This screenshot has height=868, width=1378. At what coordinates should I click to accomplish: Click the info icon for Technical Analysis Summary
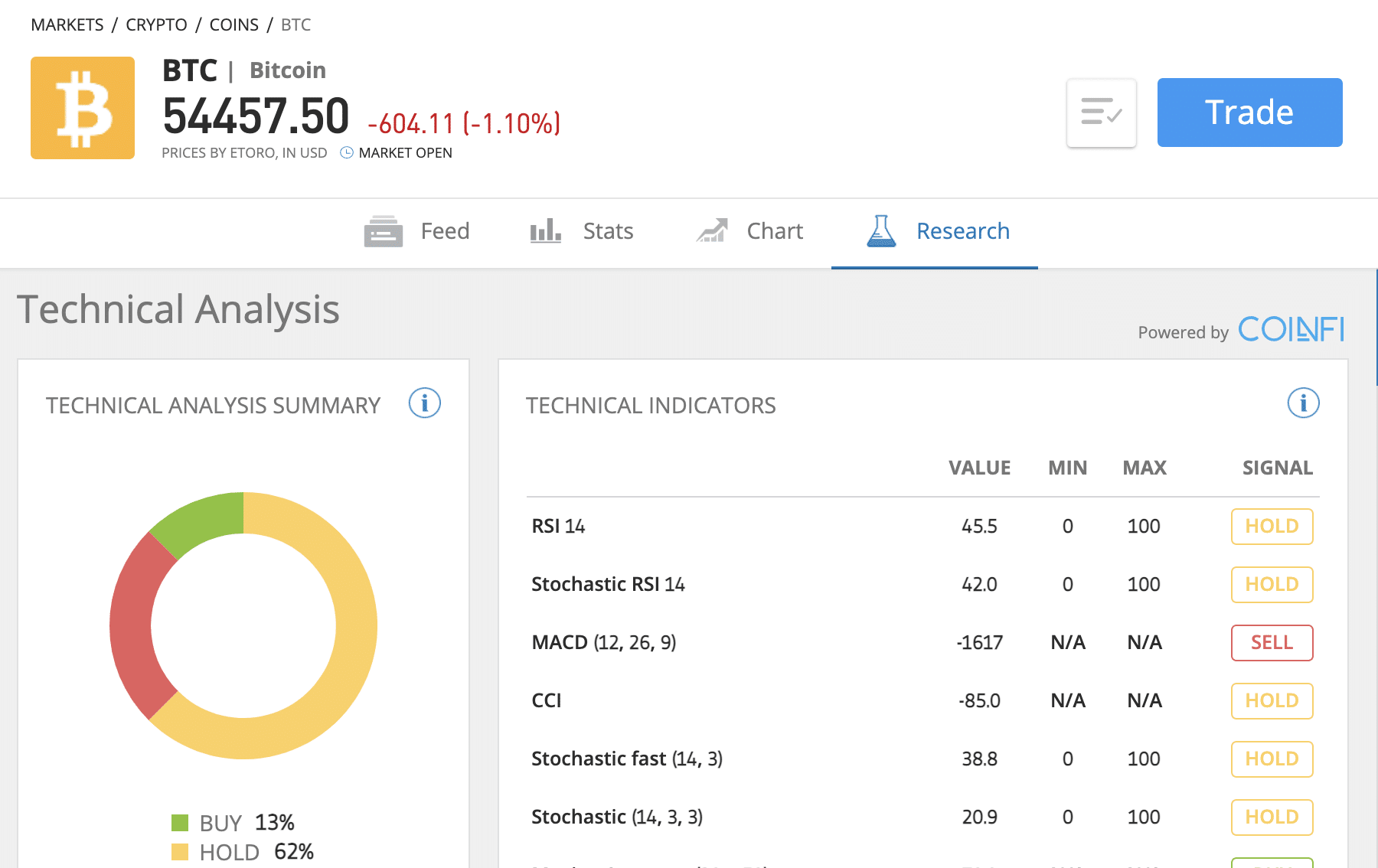click(x=425, y=403)
